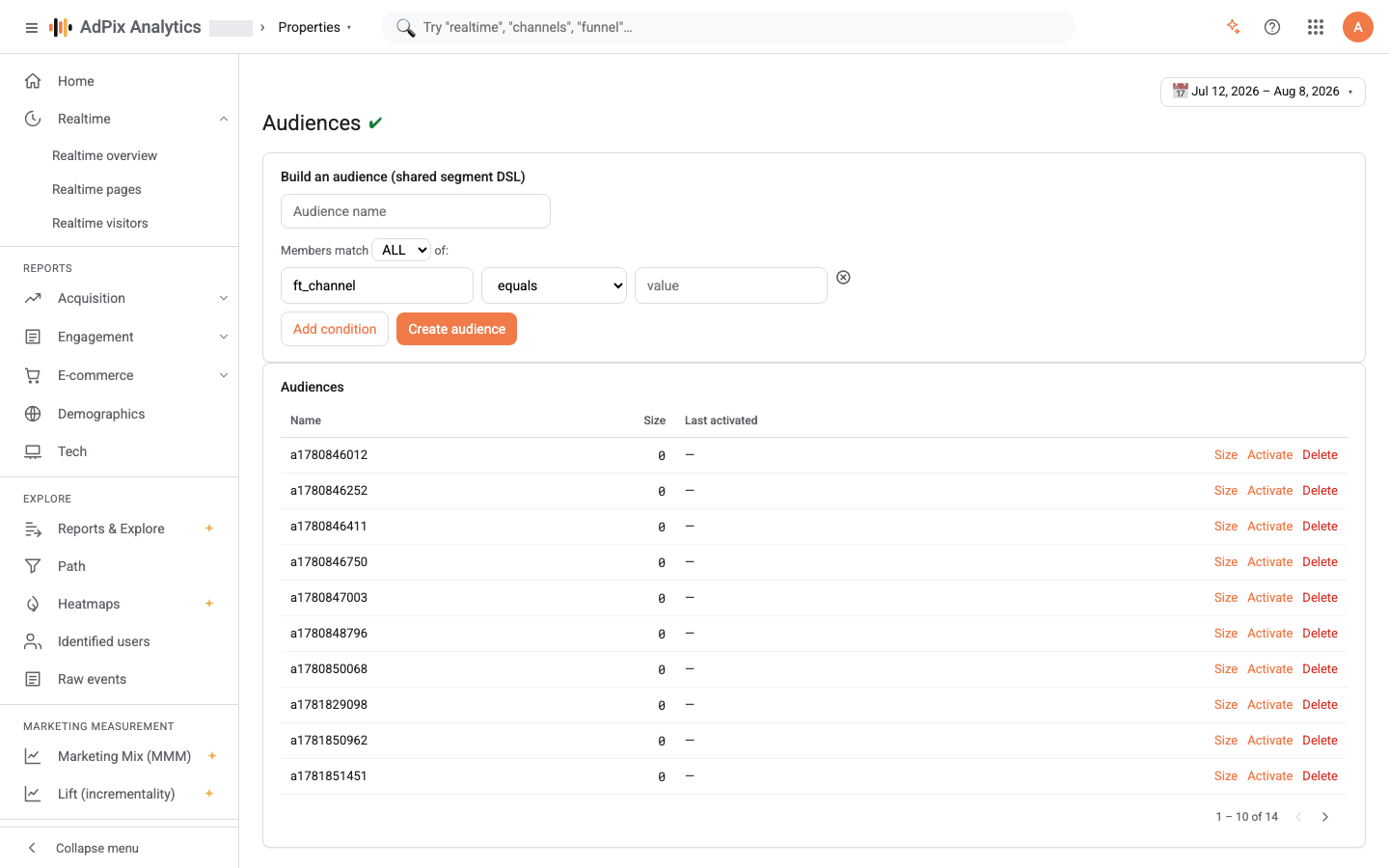Viewport: 1389px width, 868px height.
Task: Click the AdPix Analytics logo icon
Action: click(61, 27)
